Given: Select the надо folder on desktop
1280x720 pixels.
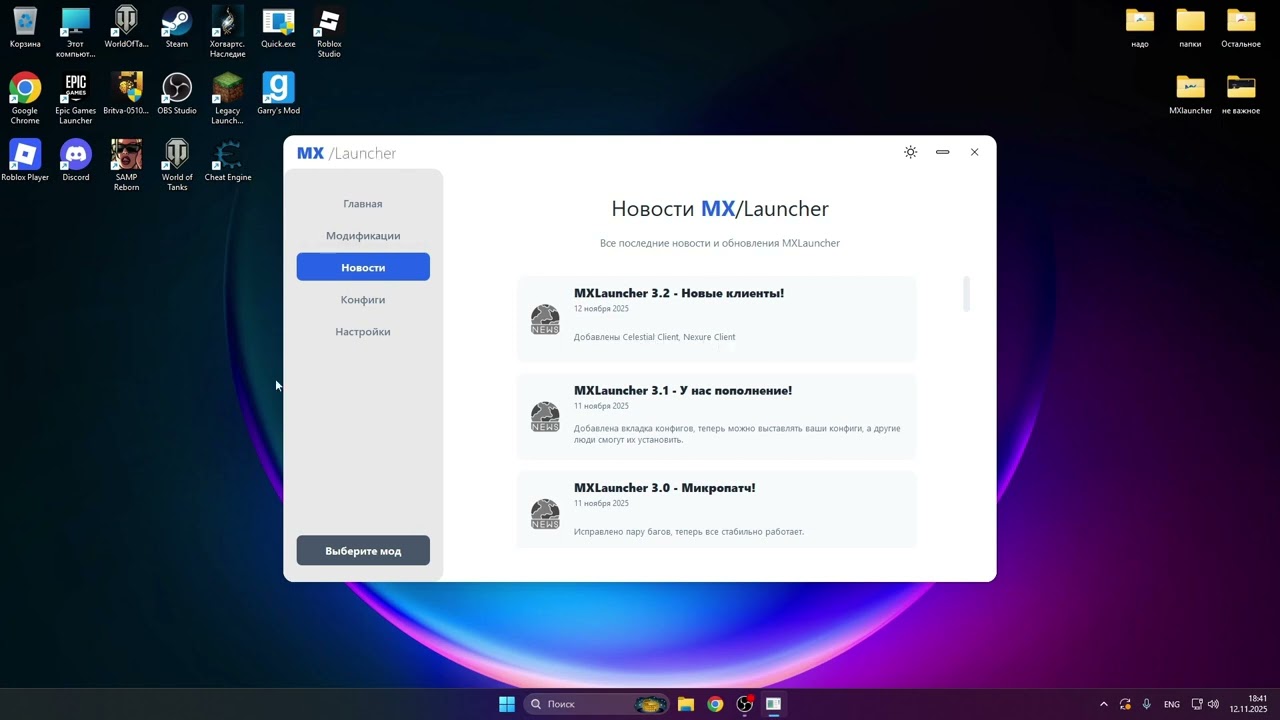Looking at the screenshot, I should [1140, 28].
